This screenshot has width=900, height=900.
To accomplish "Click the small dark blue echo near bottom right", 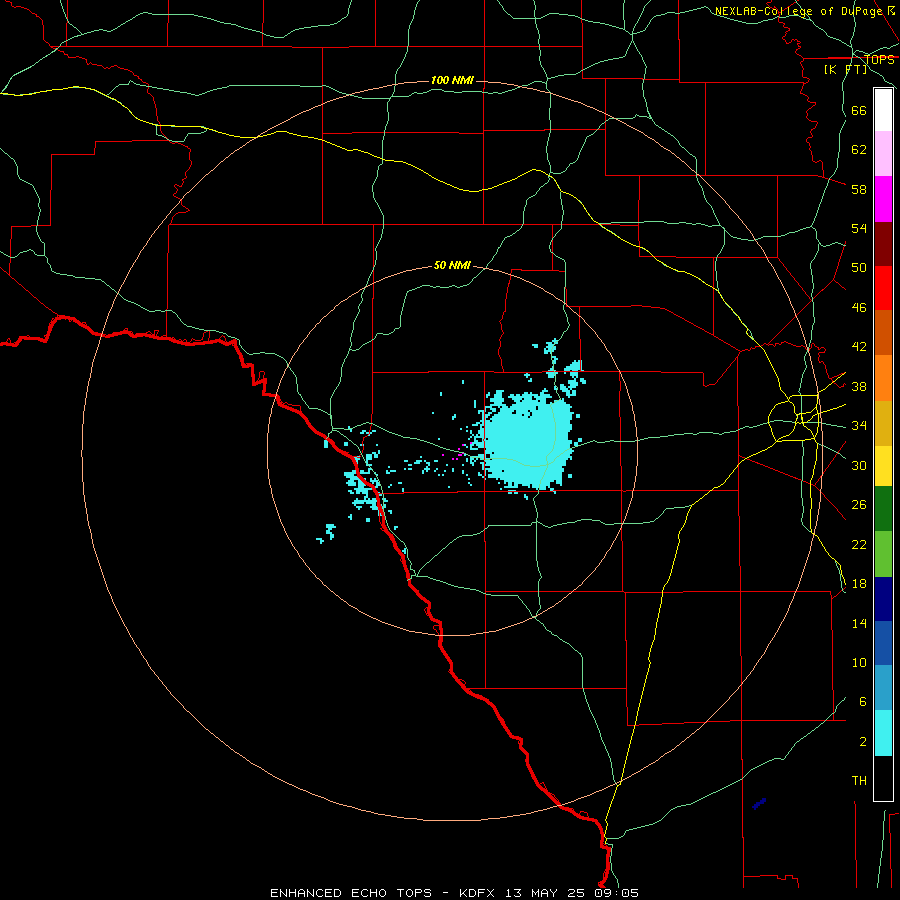I will 759,804.
